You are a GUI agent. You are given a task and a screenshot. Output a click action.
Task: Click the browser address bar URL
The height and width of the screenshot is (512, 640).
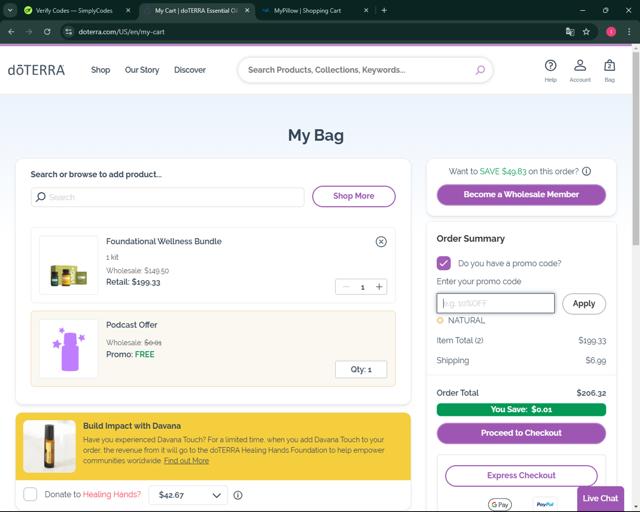[122, 32]
